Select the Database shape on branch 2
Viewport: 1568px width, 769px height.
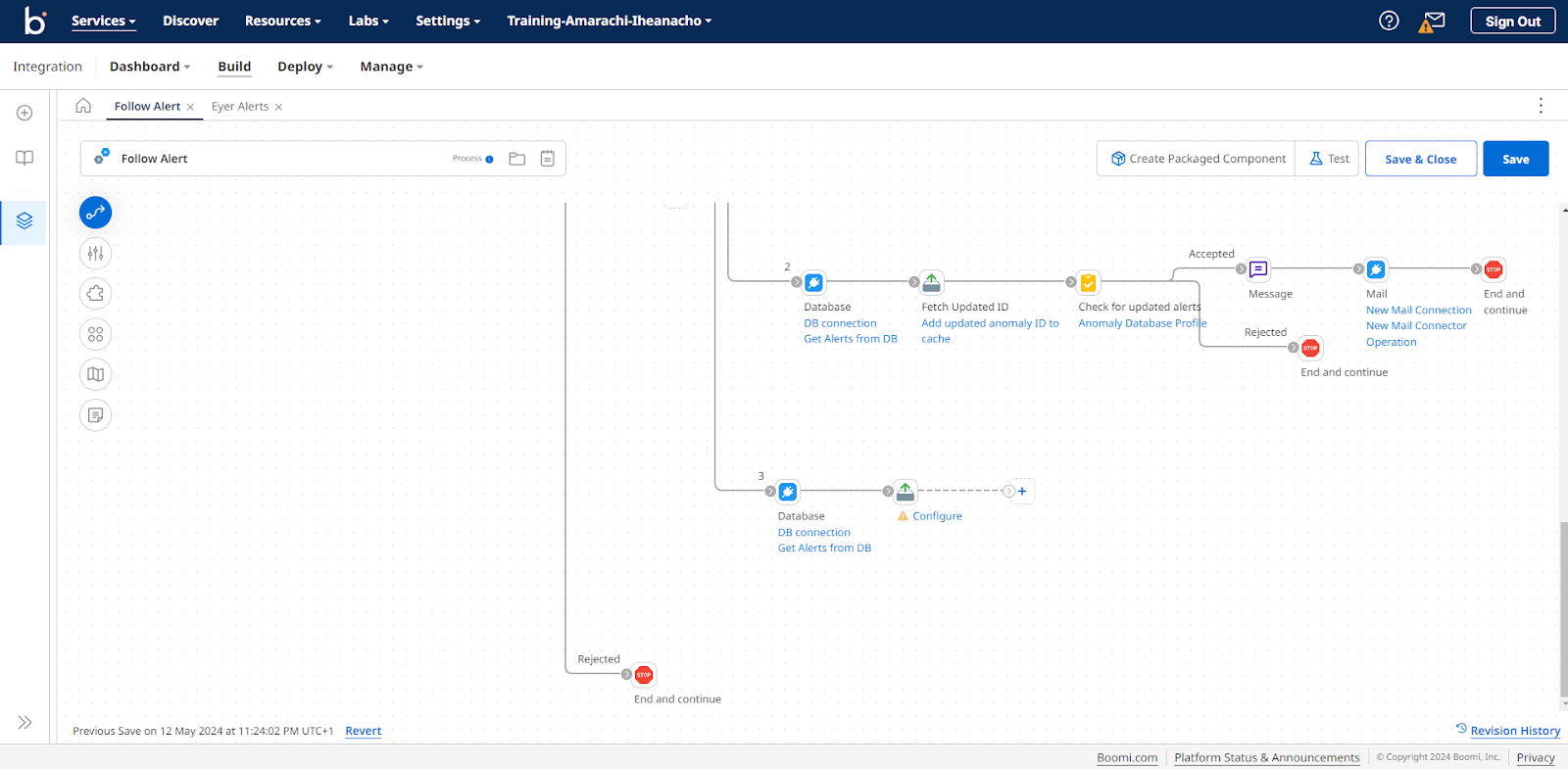(814, 282)
